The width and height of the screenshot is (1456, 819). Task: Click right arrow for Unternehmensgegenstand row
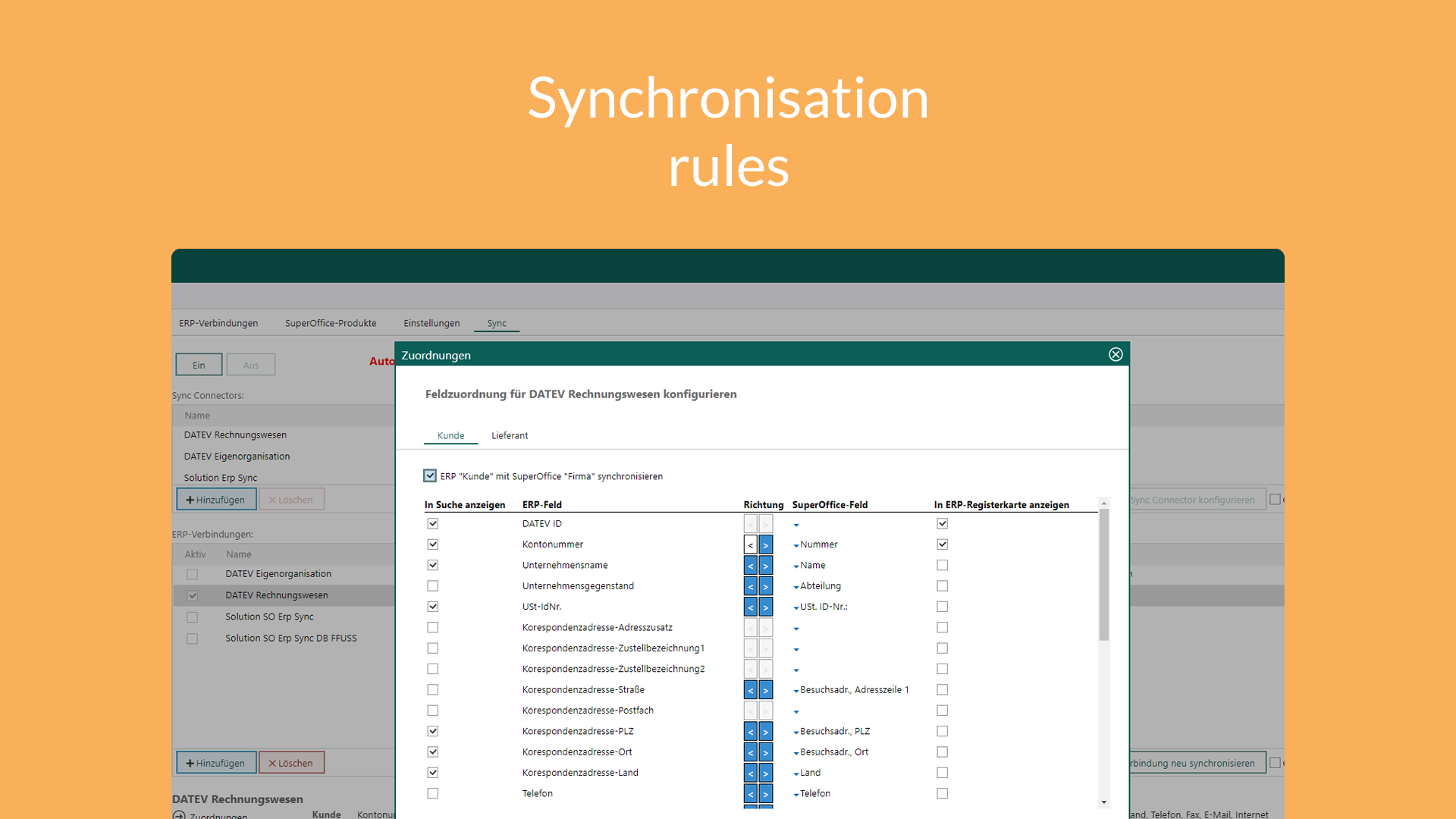766,586
